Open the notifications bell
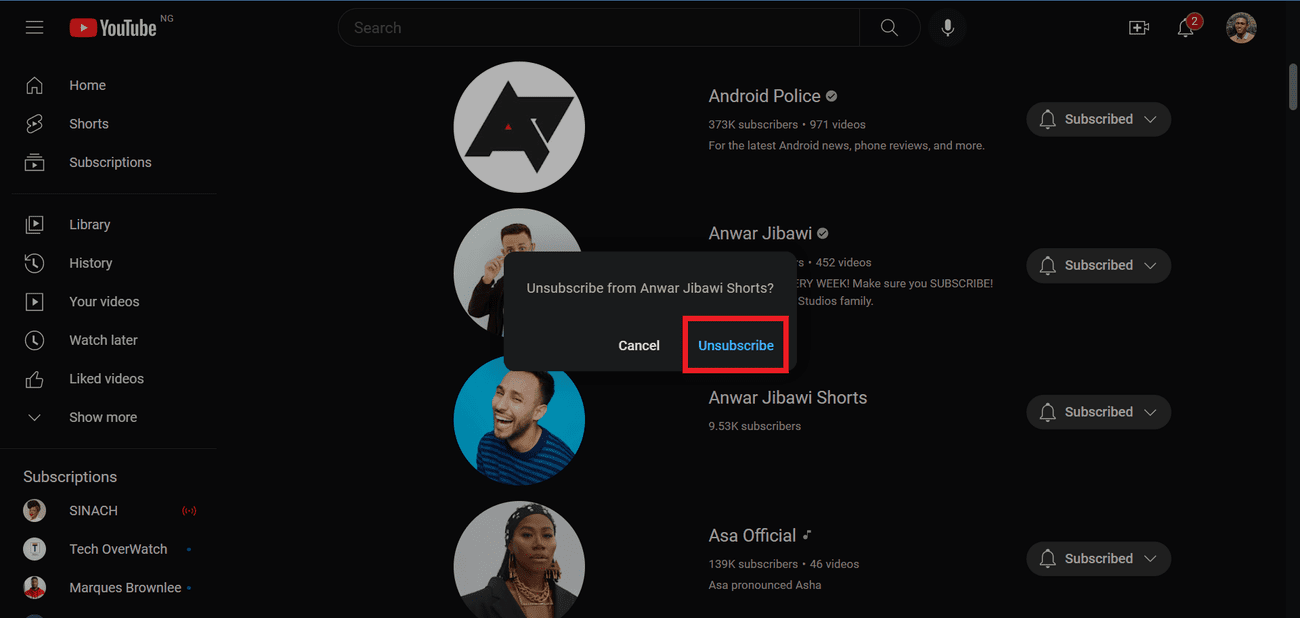The image size is (1300, 618). (x=1186, y=28)
